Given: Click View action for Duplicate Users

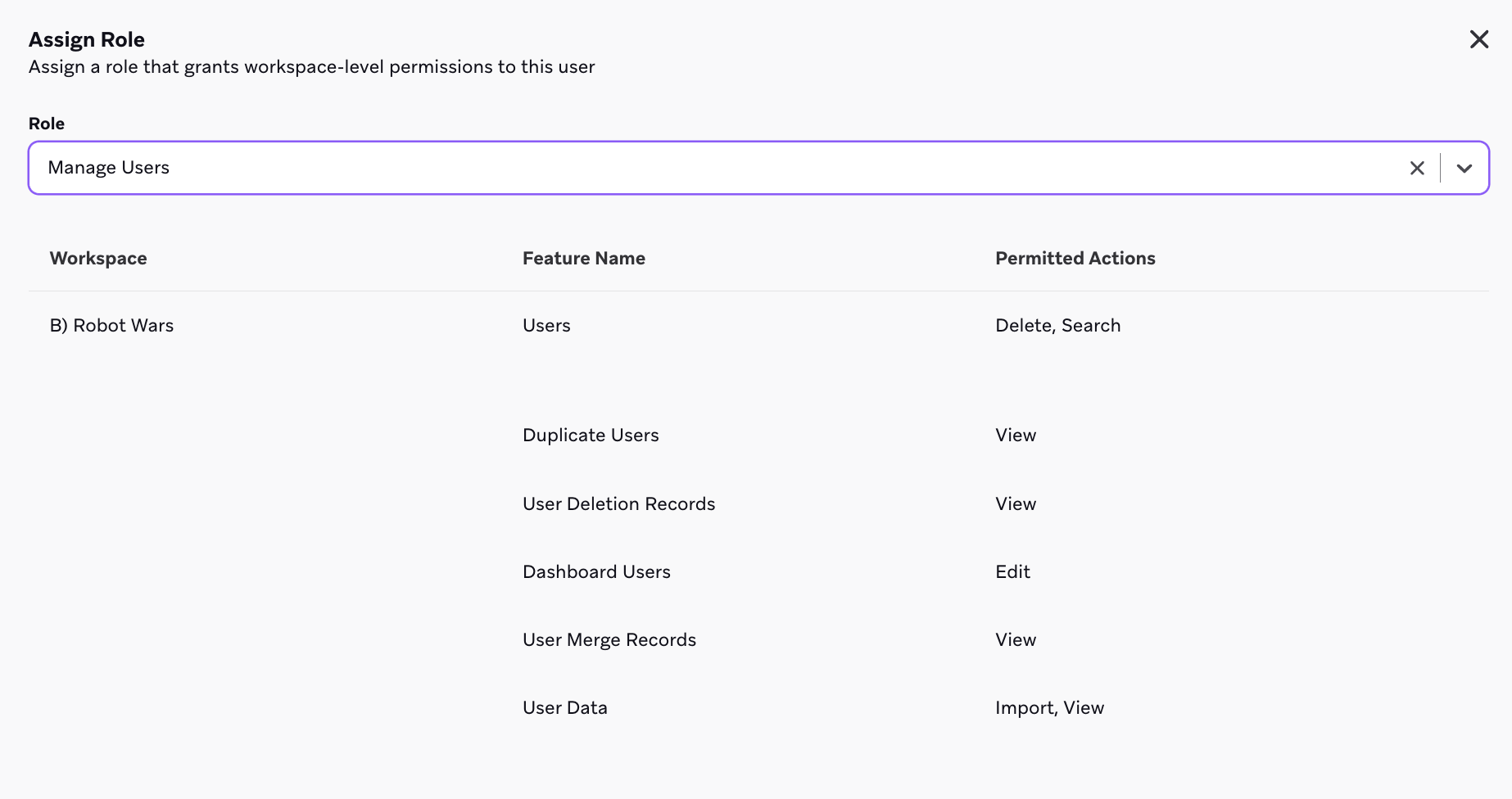Looking at the screenshot, I should (1016, 436).
